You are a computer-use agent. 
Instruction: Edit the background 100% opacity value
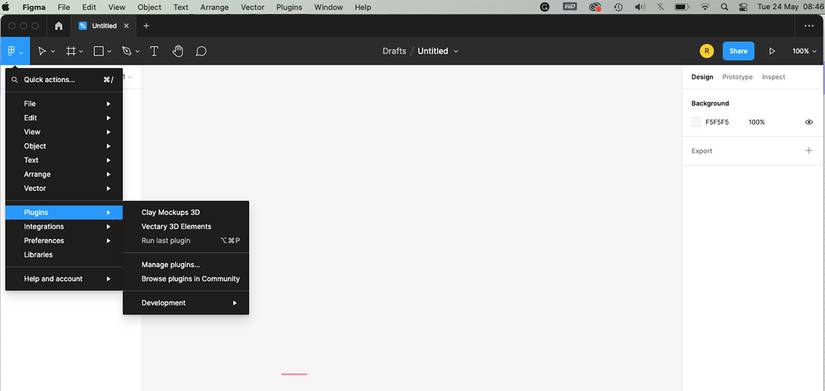pyautogui.click(x=757, y=122)
